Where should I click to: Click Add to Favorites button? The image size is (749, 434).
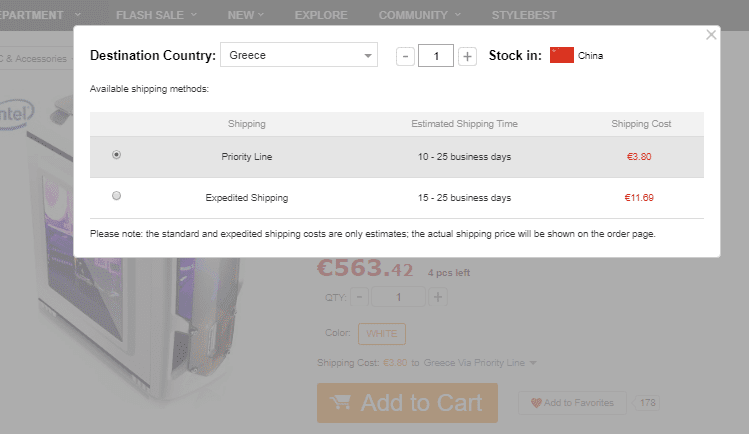pos(572,403)
